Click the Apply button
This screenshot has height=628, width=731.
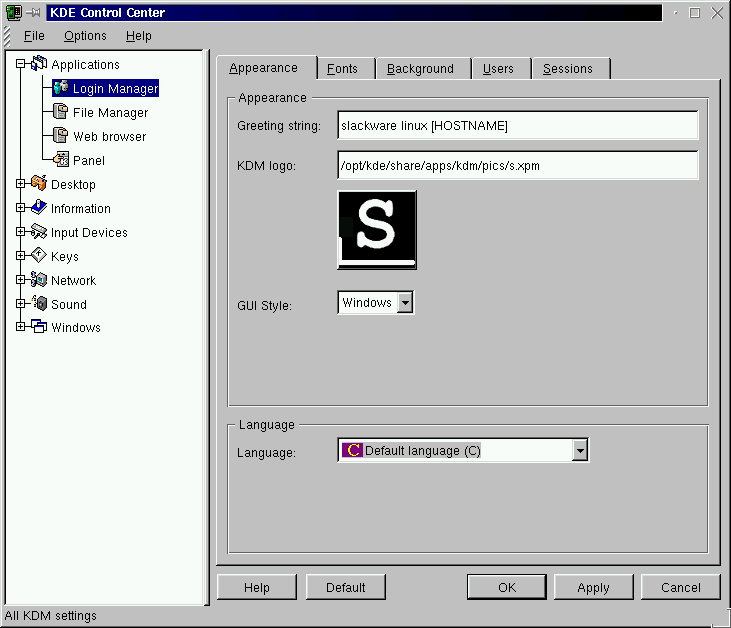point(593,587)
